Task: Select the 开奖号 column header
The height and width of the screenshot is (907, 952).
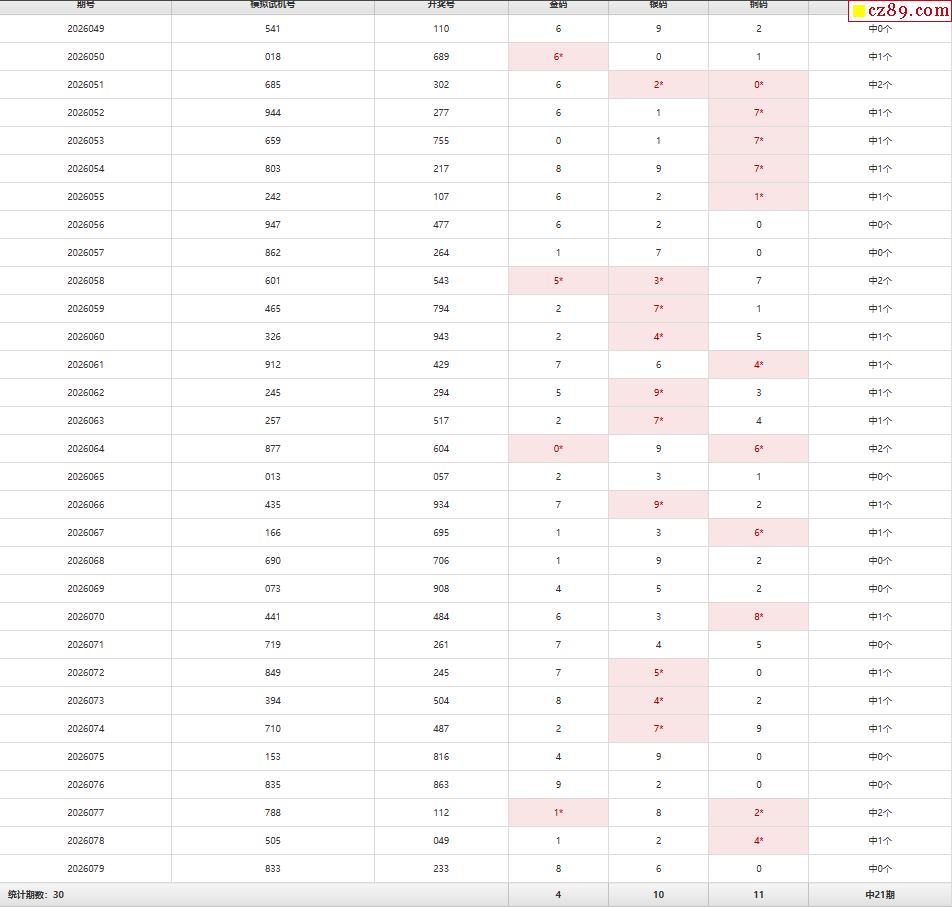Action: [441, 5]
